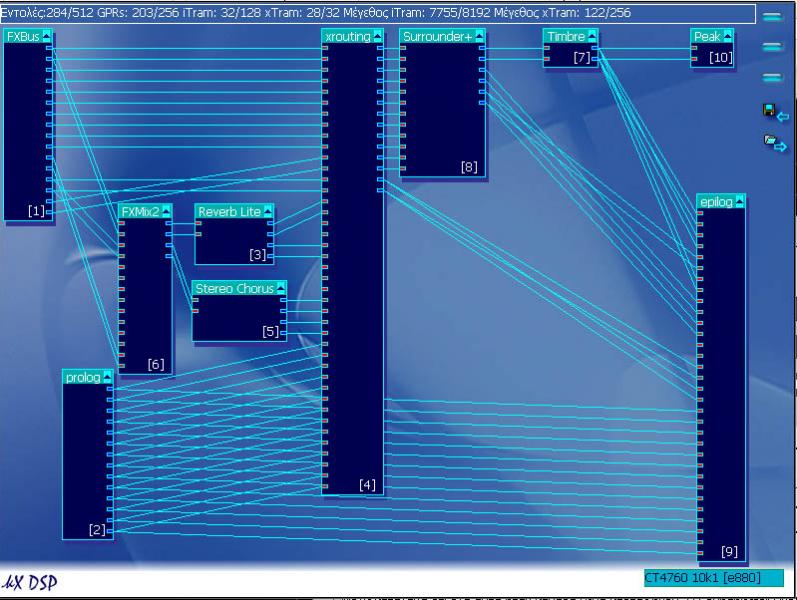Save DSP settings with the floppy disk icon

point(775,112)
